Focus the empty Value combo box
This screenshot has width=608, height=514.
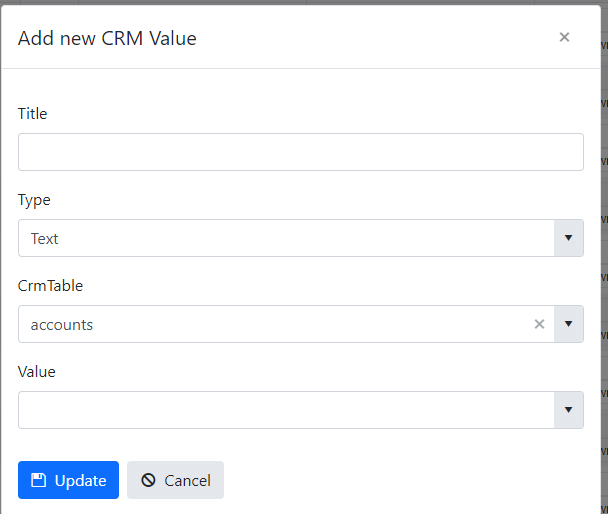tap(286, 410)
